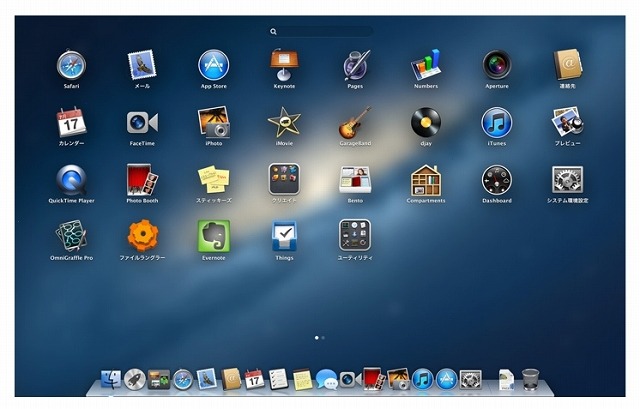This screenshot has height=409, width=640.
Task: Open yellow Notes pad in the Dock
Action: [302, 379]
